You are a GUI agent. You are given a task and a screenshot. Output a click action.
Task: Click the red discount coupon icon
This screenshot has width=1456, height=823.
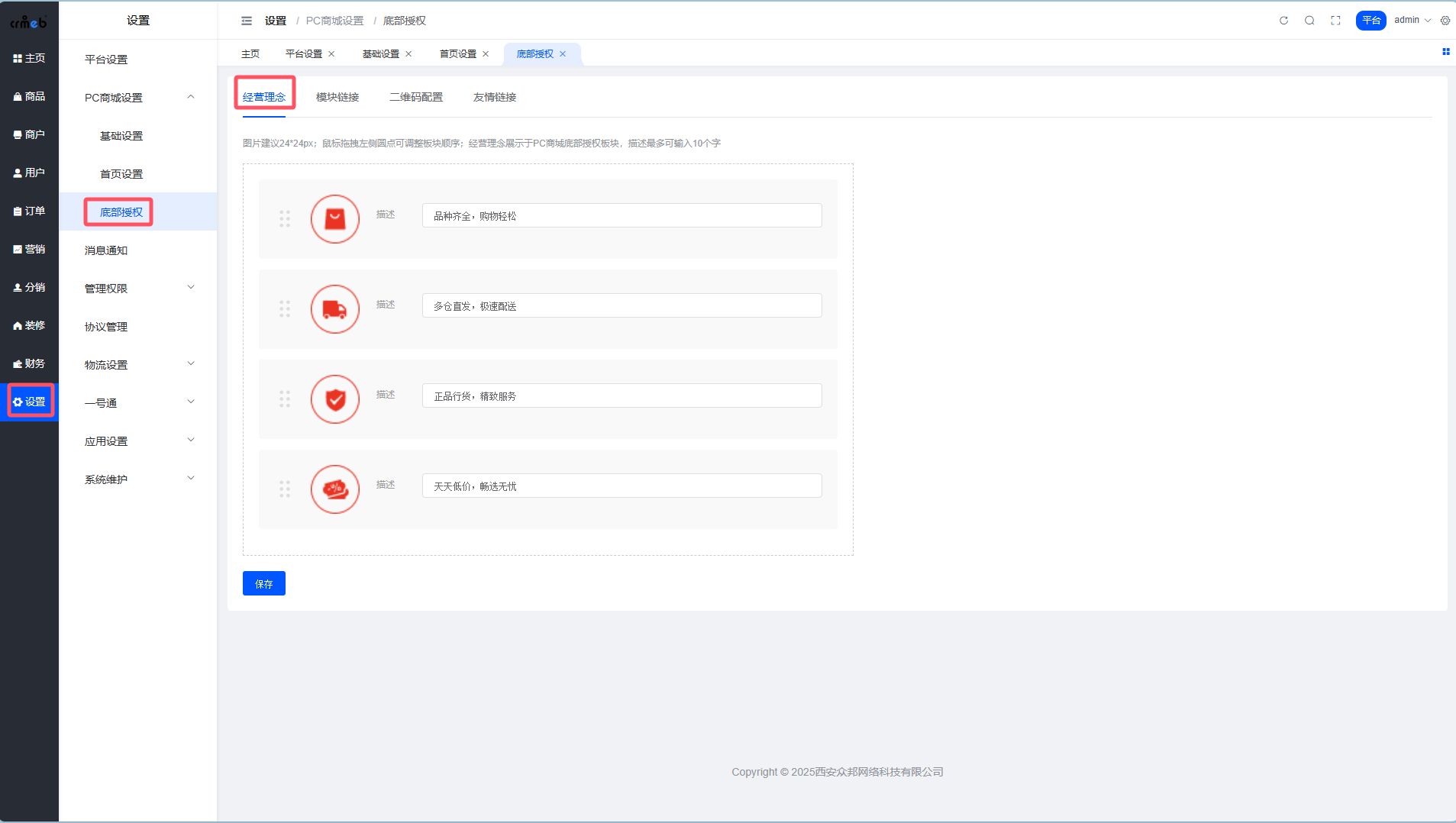(x=334, y=489)
